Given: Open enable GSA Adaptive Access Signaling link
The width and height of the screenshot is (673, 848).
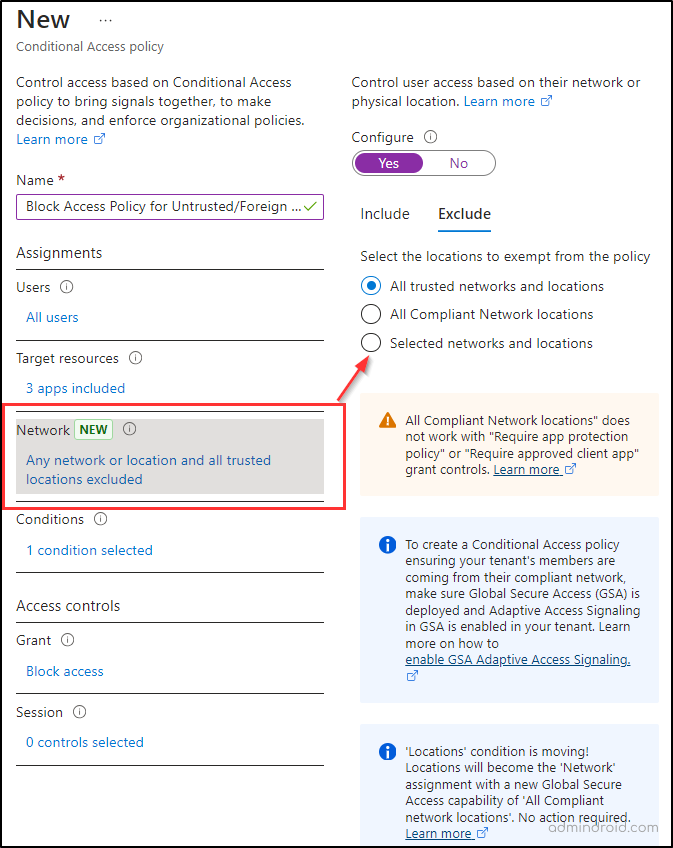Looking at the screenshot, I should [x=518, y=659].
